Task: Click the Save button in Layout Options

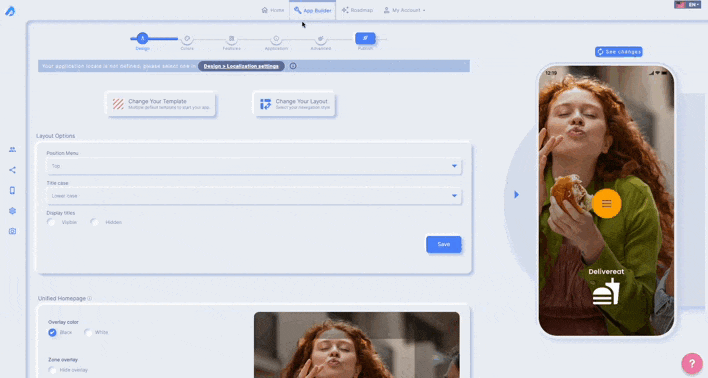Action: point(443,244)
